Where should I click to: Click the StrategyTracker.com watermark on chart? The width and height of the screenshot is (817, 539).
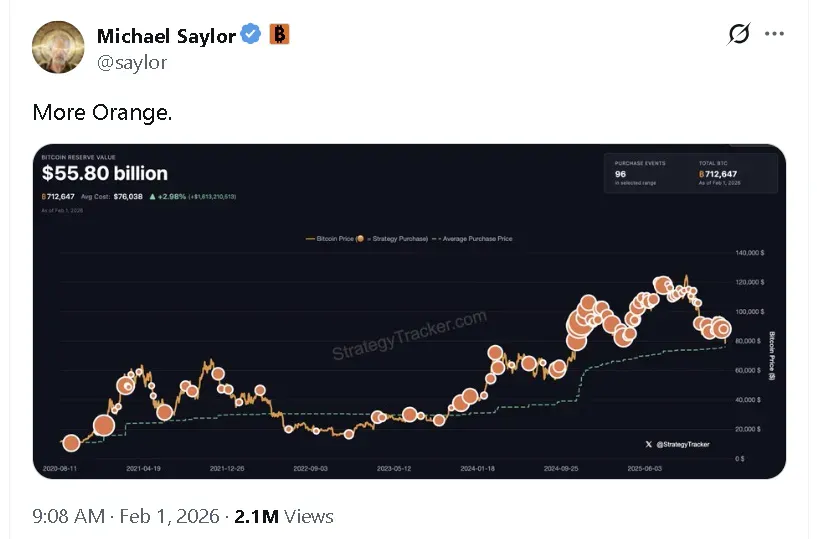(x=409, y=336)
